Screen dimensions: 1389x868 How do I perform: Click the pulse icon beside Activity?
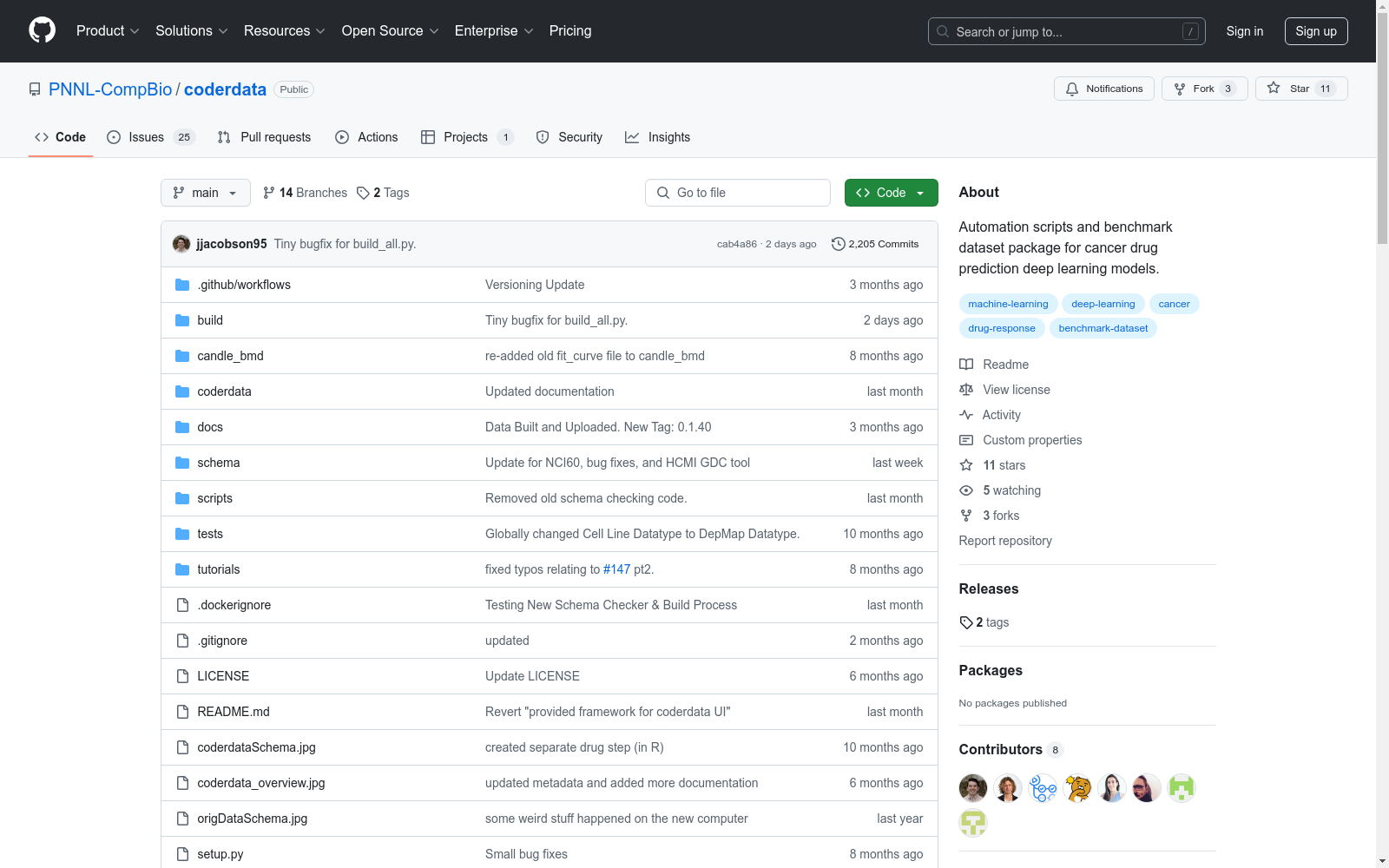click(966, 415)
